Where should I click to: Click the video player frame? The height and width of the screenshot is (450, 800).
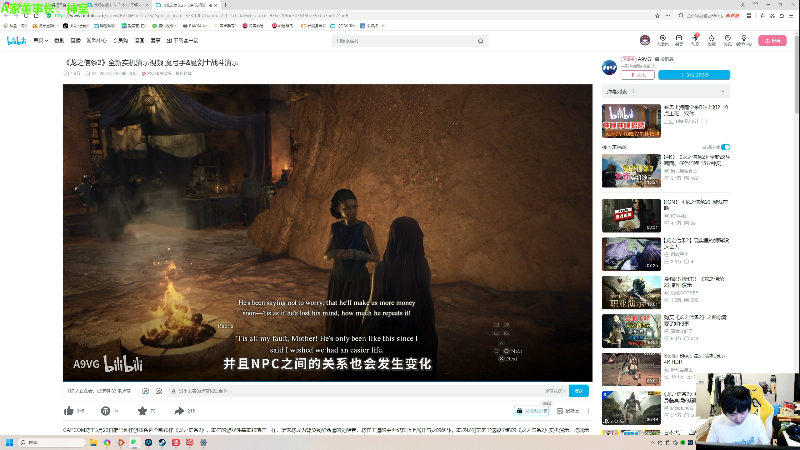[x=328, y=233]
